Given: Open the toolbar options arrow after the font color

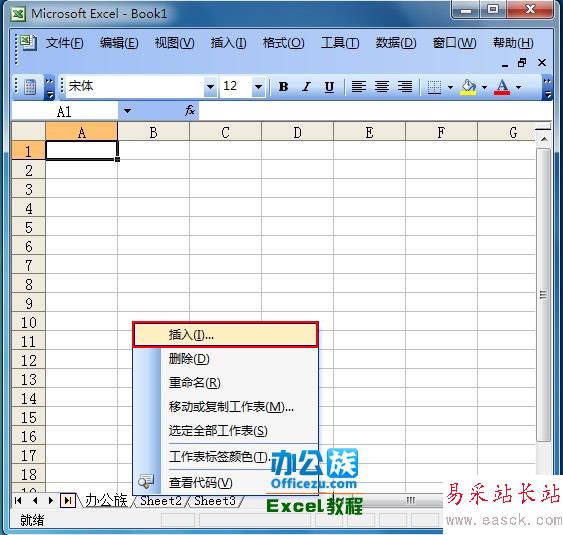Looking at the screenshot, I should tap(547, 88).
